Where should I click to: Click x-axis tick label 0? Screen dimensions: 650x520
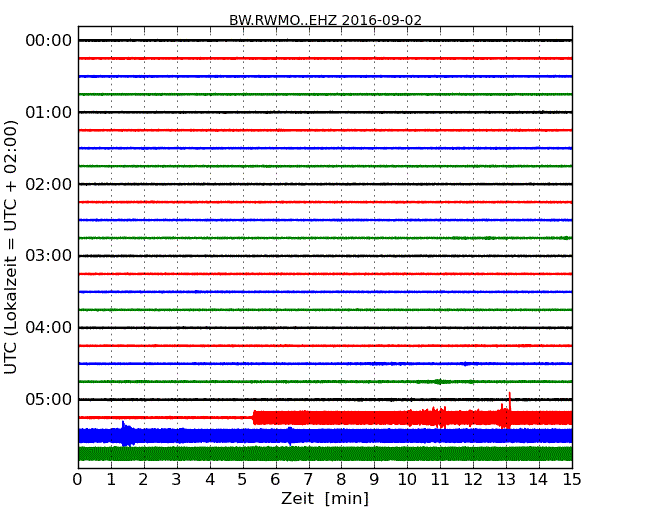point(78,480)
